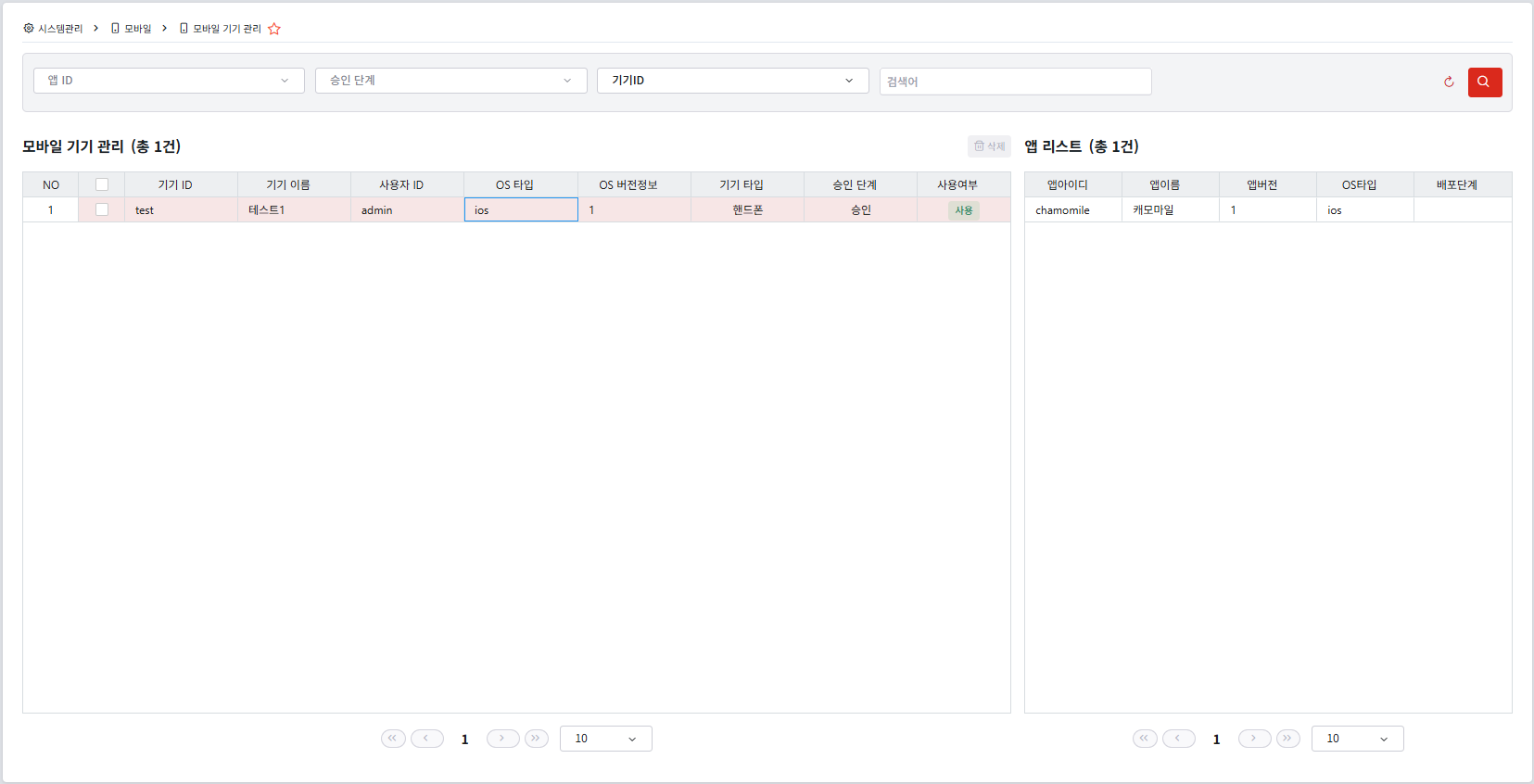Click the 사용자 ID column header
1534x784 pixels.
pos(407,184)
